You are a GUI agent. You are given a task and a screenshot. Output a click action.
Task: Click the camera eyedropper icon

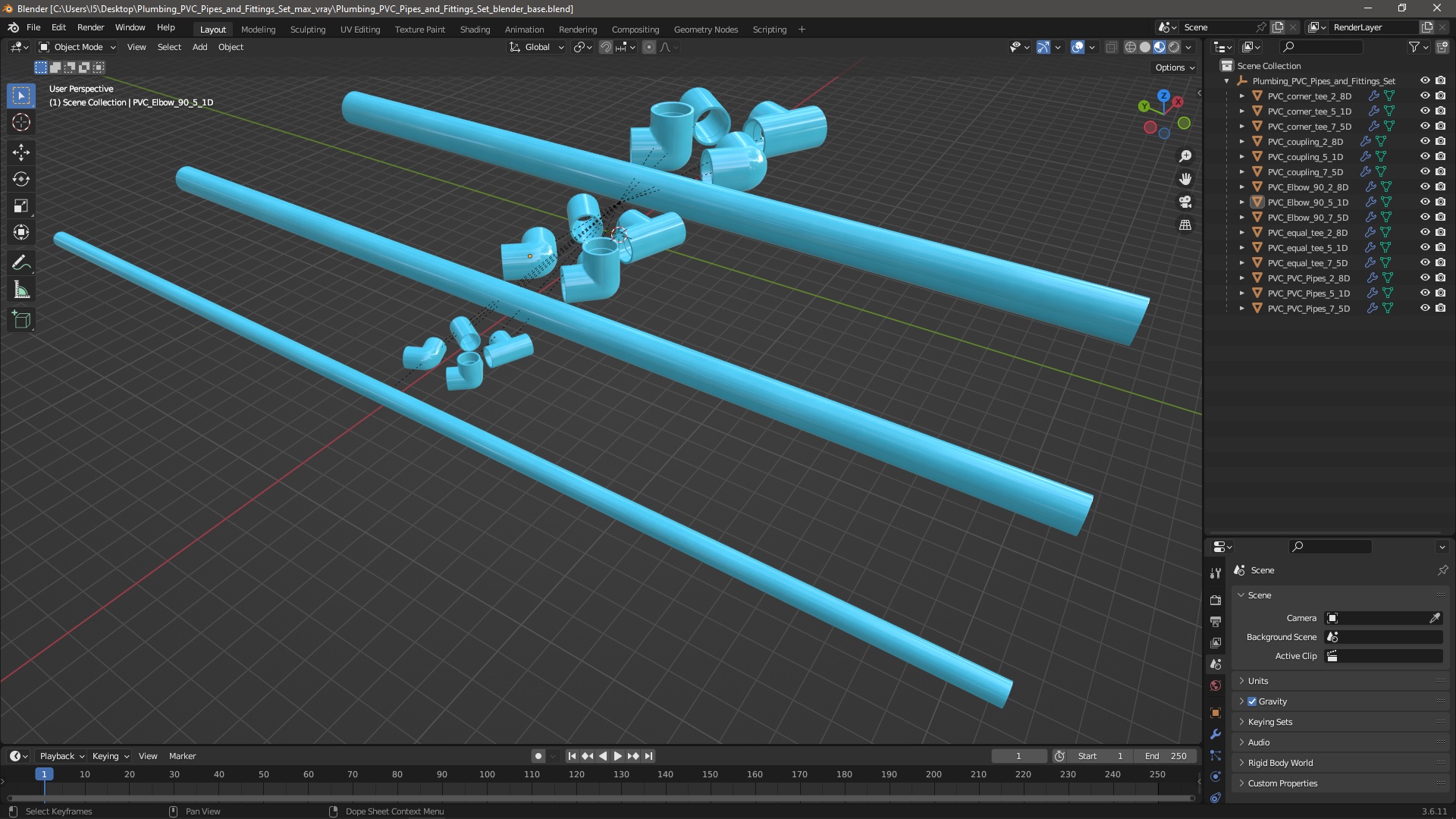(x=1435, y=618)
